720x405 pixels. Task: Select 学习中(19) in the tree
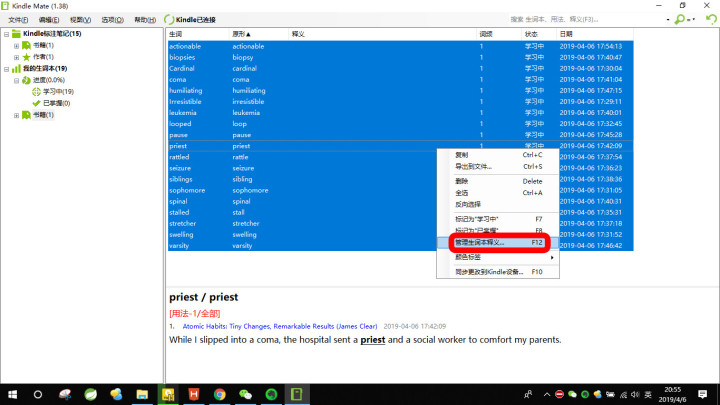click(58, 91)
